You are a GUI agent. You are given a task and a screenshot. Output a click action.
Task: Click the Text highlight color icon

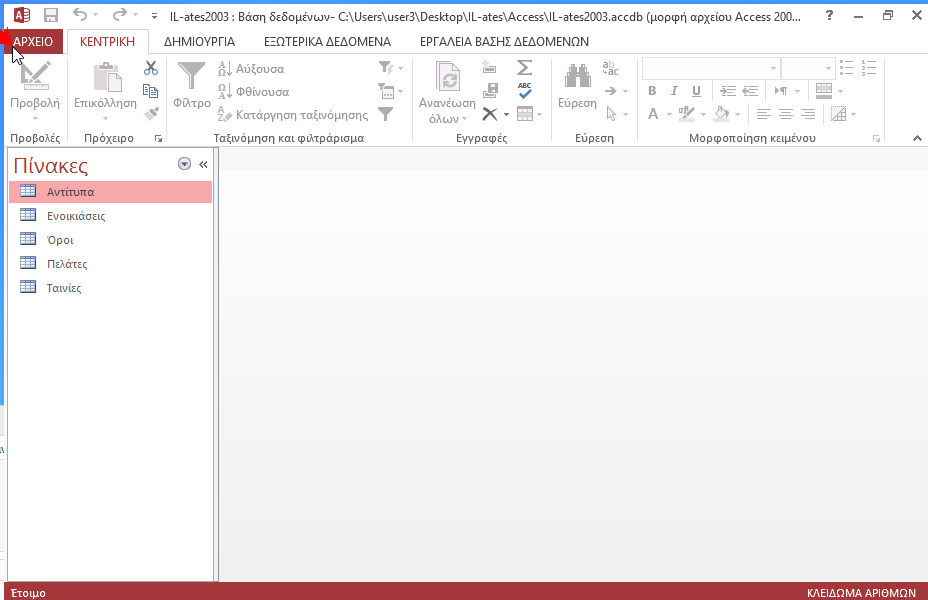[687, 114]
